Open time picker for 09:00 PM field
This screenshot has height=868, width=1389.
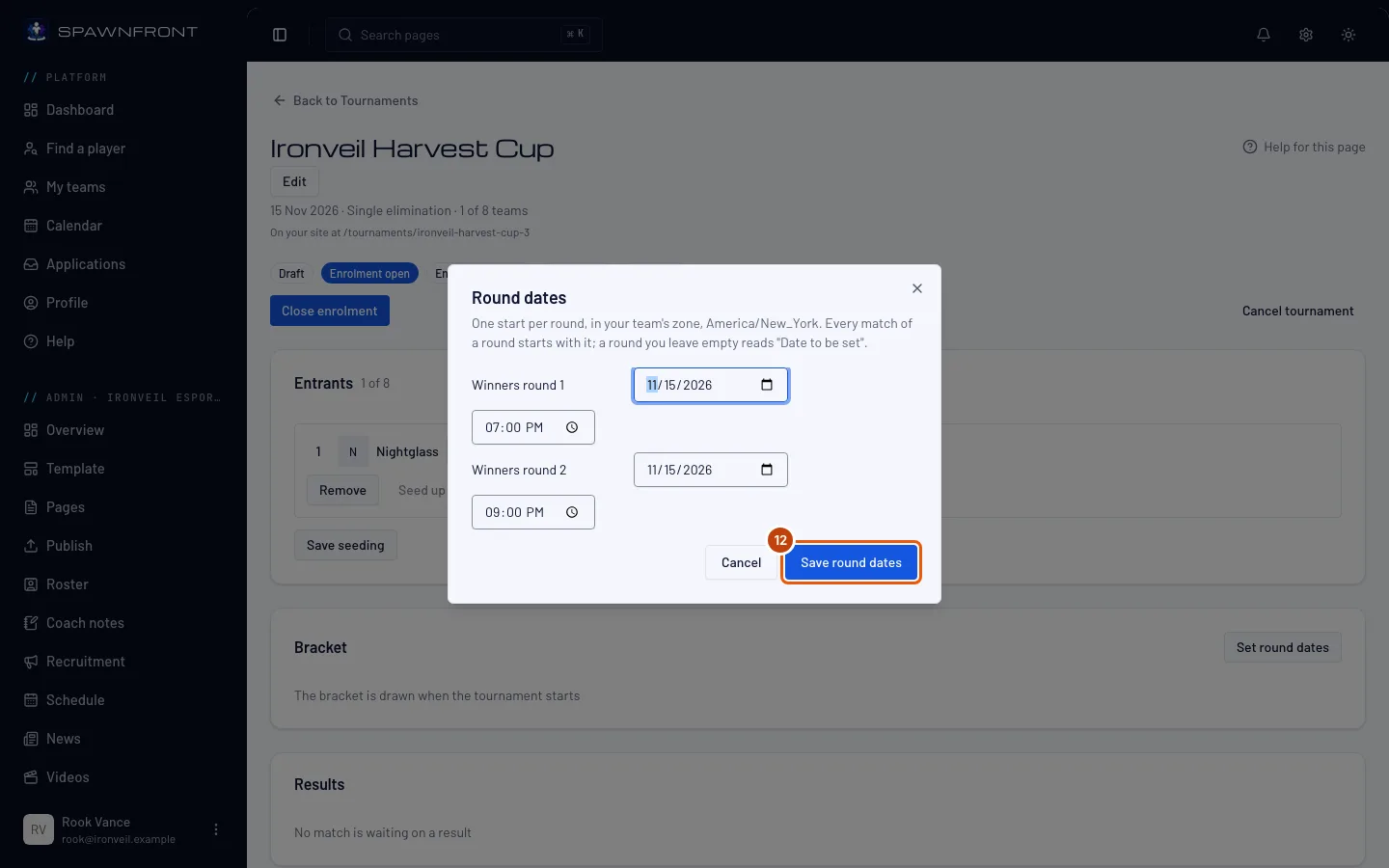572,512
